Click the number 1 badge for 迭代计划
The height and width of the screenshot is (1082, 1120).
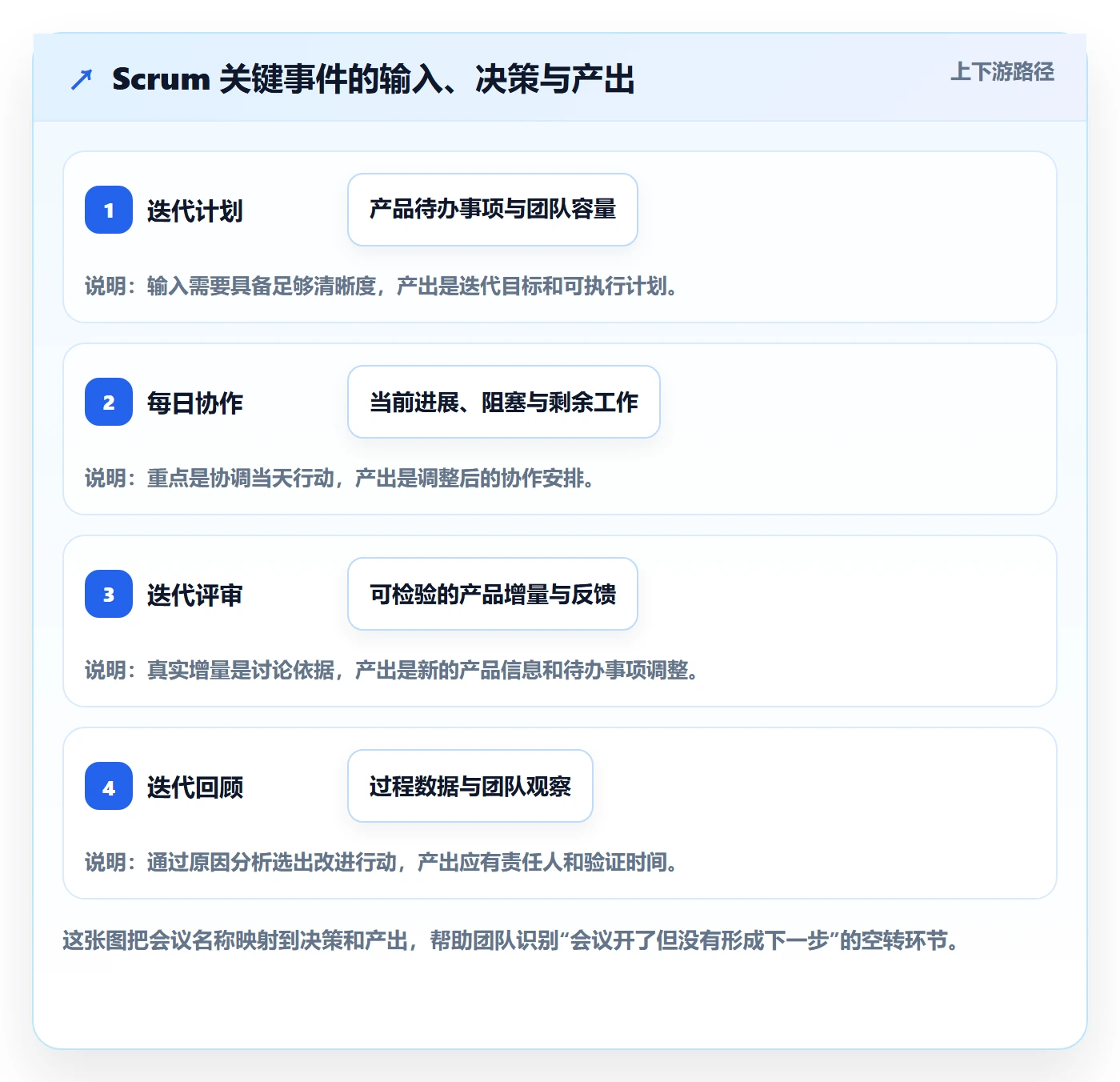(109, 210)
